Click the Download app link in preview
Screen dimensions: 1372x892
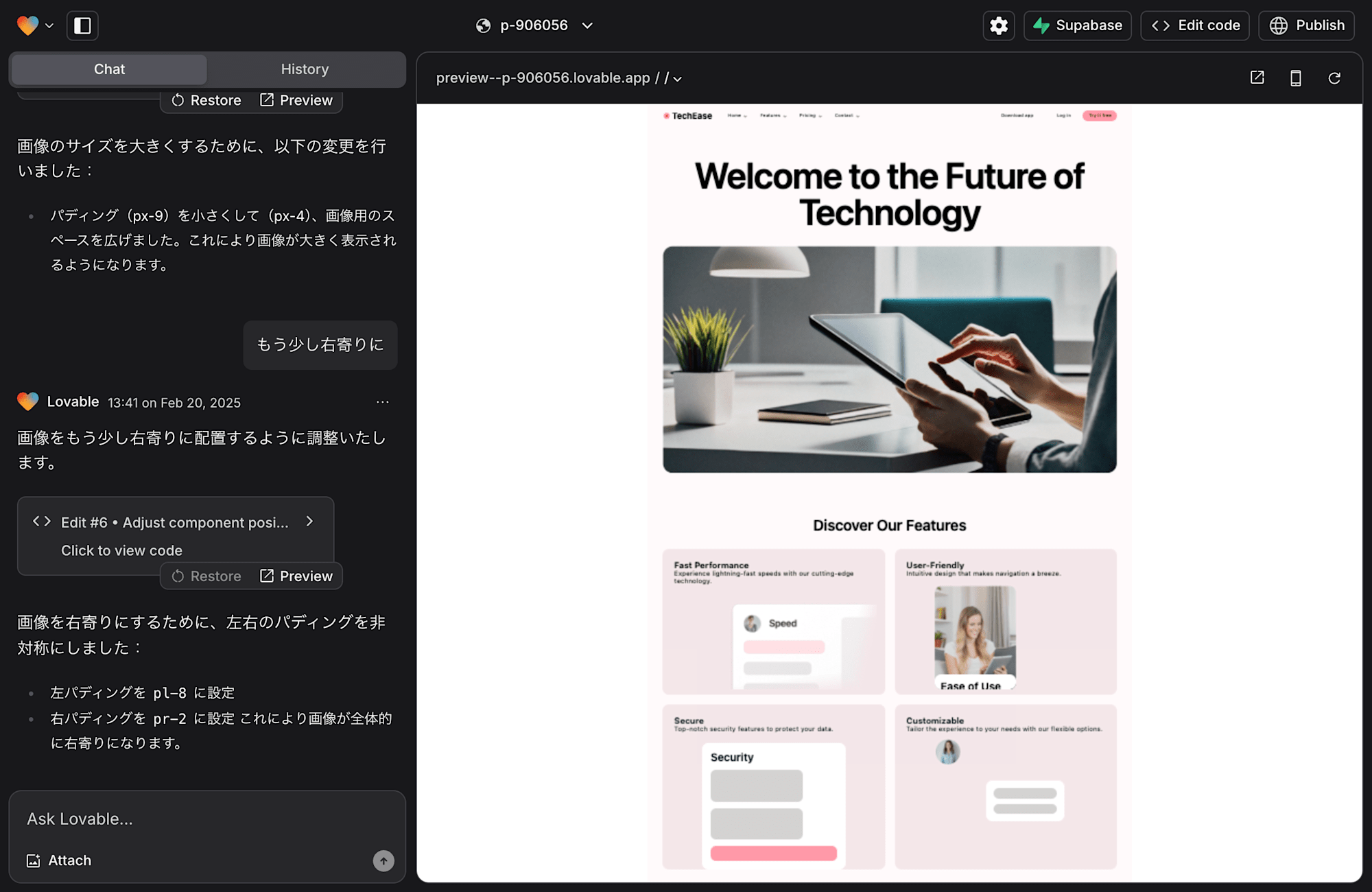click(1017, 116)
